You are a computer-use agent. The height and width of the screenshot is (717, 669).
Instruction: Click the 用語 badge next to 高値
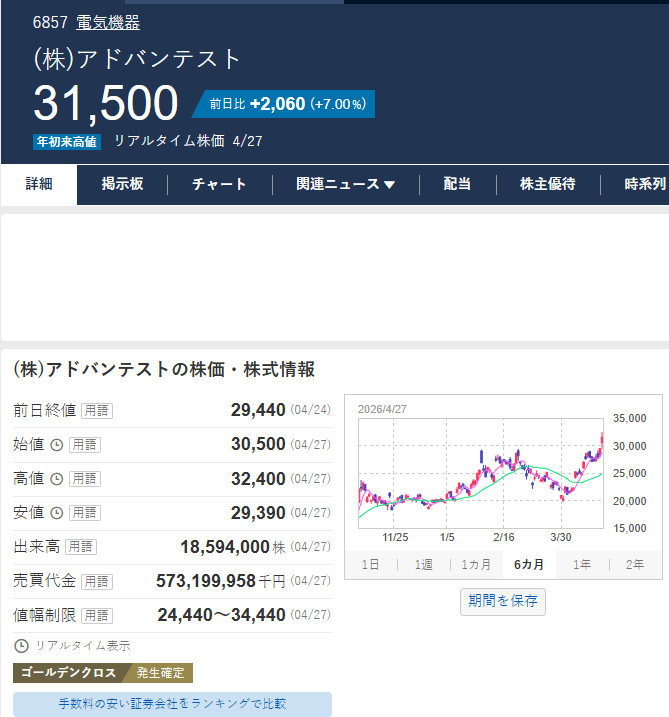(x=85, y=479)
